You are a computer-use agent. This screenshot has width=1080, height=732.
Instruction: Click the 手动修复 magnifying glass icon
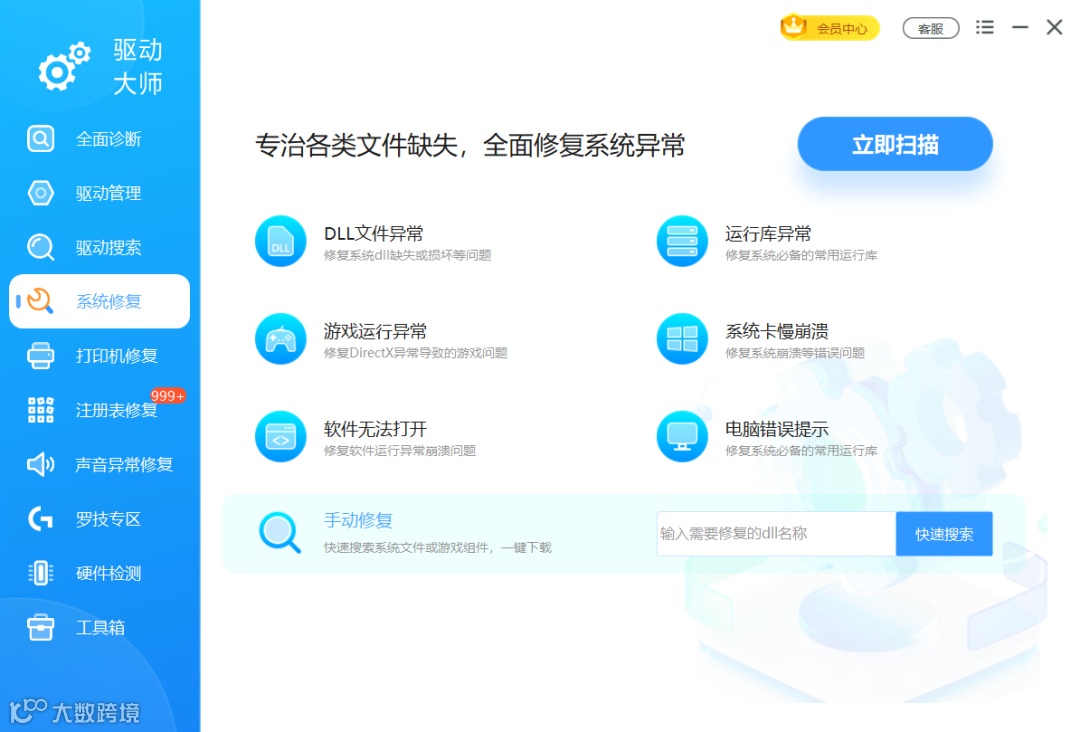[280, 532]
